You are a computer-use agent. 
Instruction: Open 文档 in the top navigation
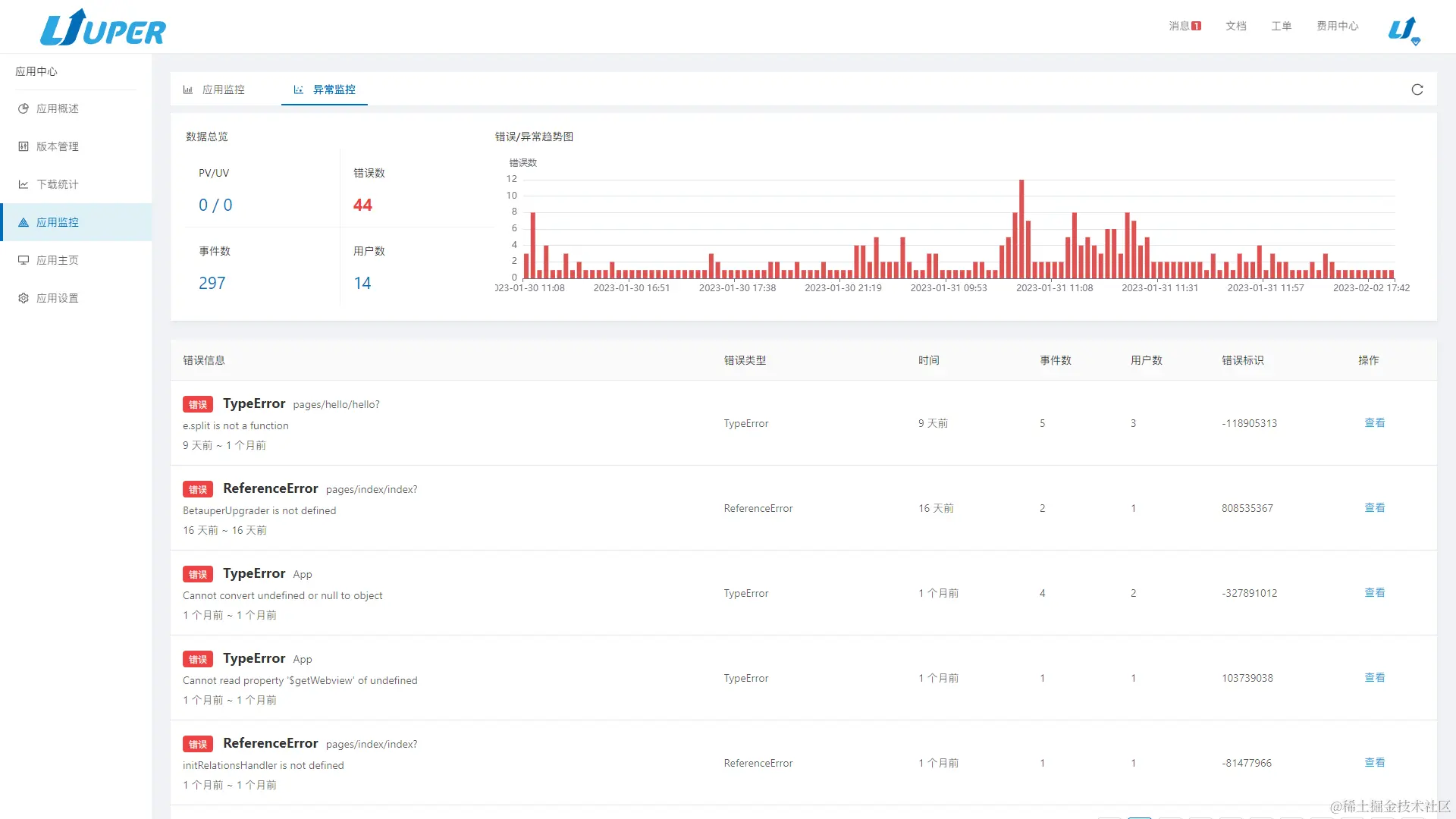pos(1235,26)
